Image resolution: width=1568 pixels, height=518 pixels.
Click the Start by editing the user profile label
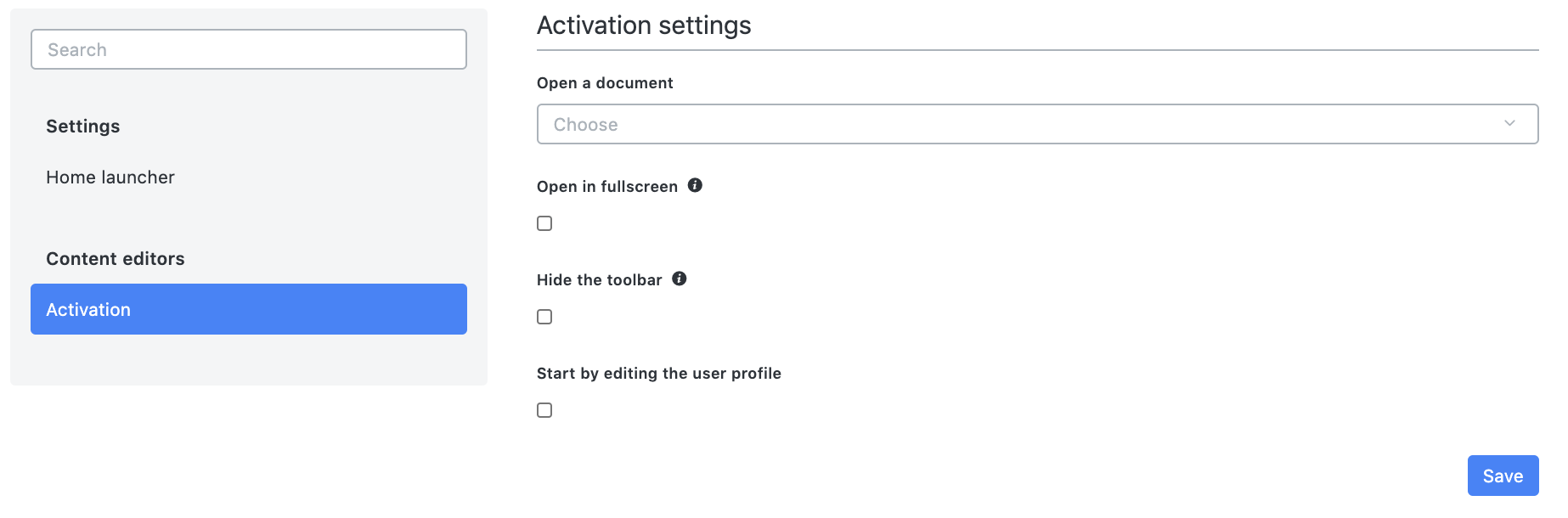(658, 373)
